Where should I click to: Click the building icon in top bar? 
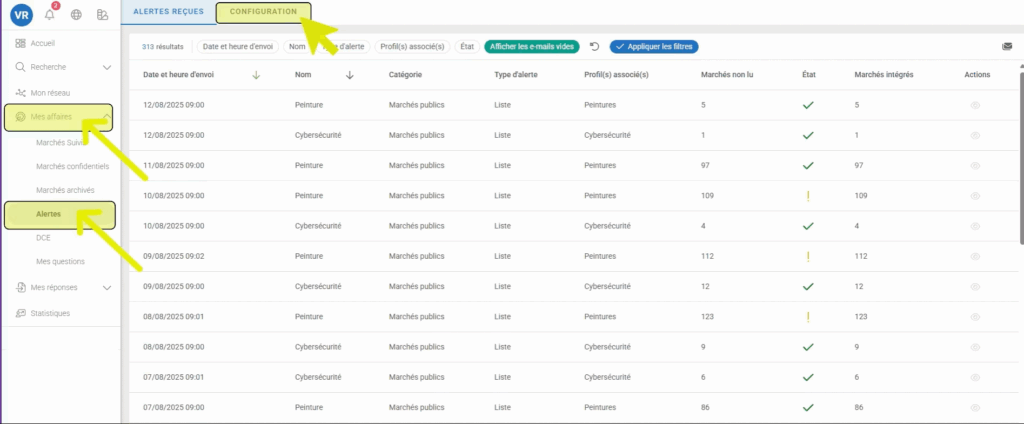click(102, 15)
